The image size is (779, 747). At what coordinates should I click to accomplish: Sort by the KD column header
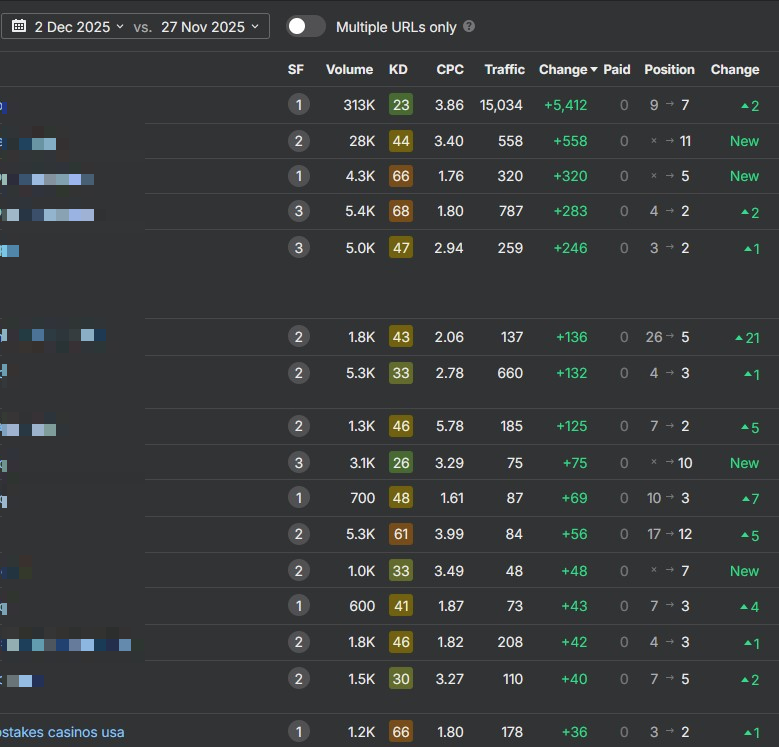coord(398,70)
